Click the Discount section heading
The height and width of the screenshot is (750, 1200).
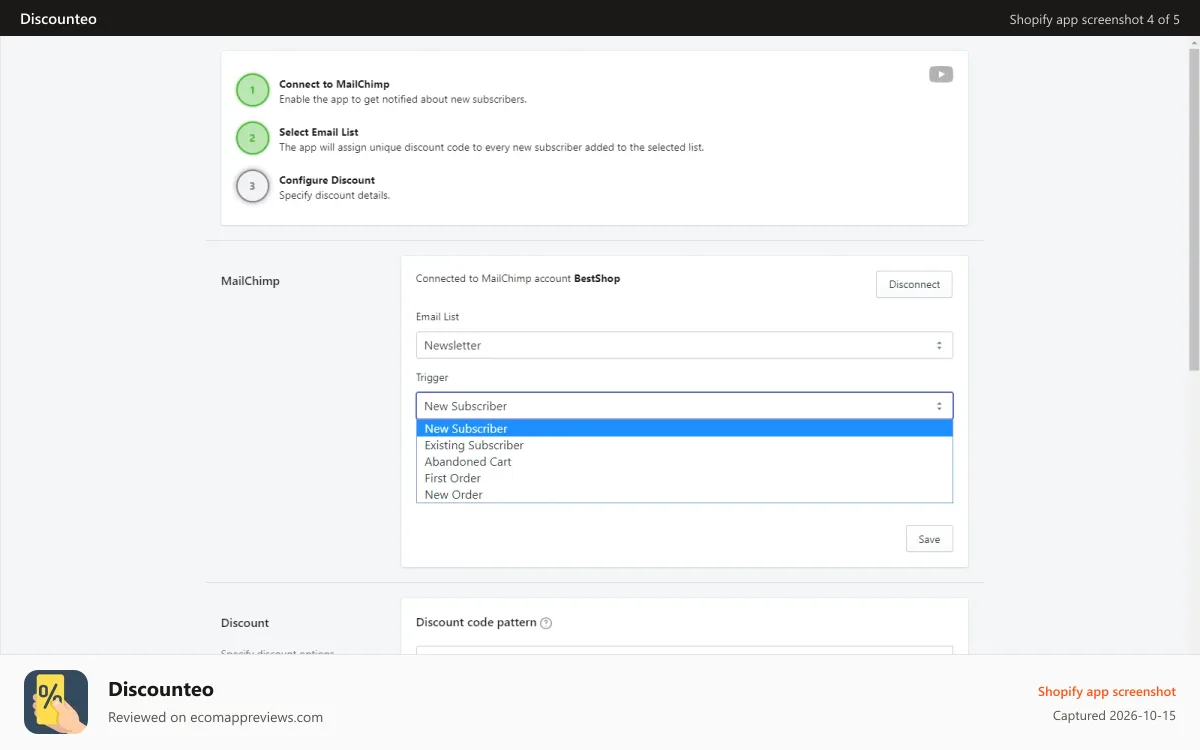pyautogui.click(x=245, y=623)
